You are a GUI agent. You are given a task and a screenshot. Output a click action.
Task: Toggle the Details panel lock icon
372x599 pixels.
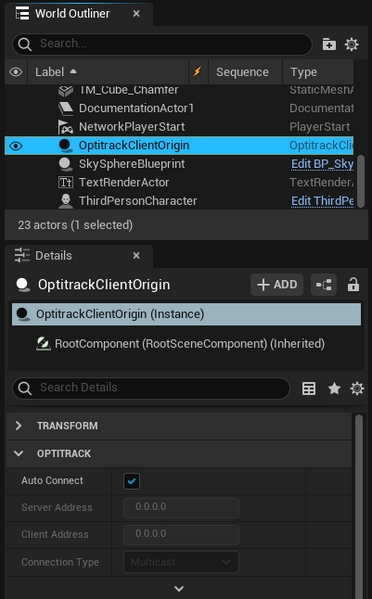coord(353,285)
